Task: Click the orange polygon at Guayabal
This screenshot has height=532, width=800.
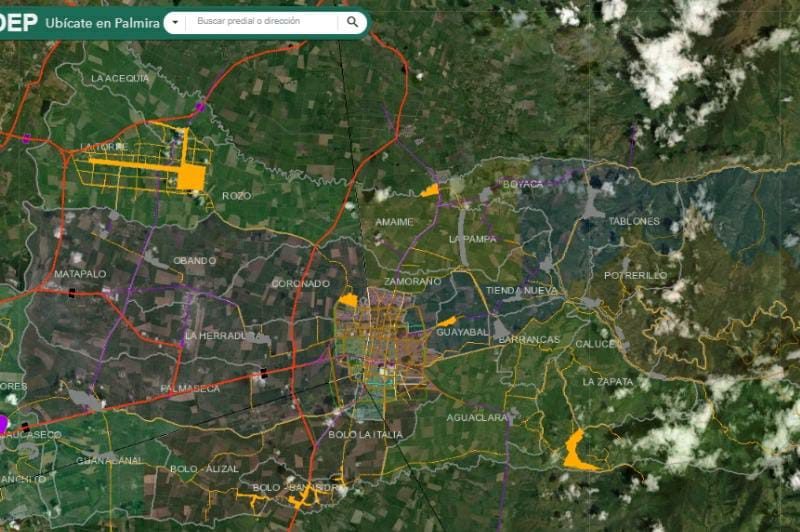Action: click(446, 322)
